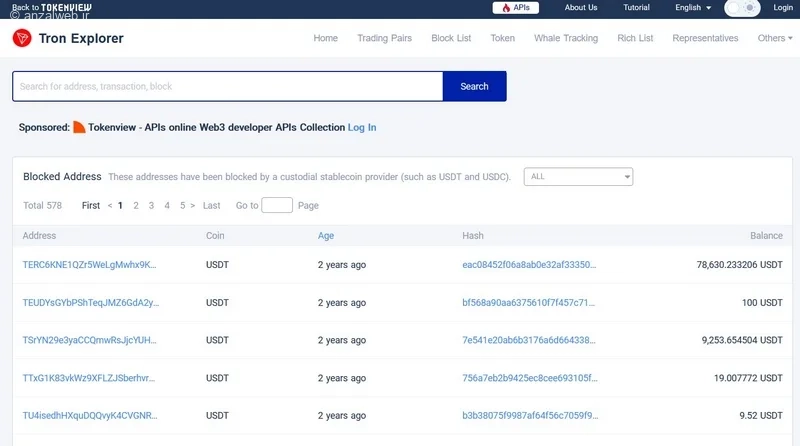The height and width of the screenshot is (446, 800).
Task: Click the Tron Explorer title text
Action: coord(81,38)
